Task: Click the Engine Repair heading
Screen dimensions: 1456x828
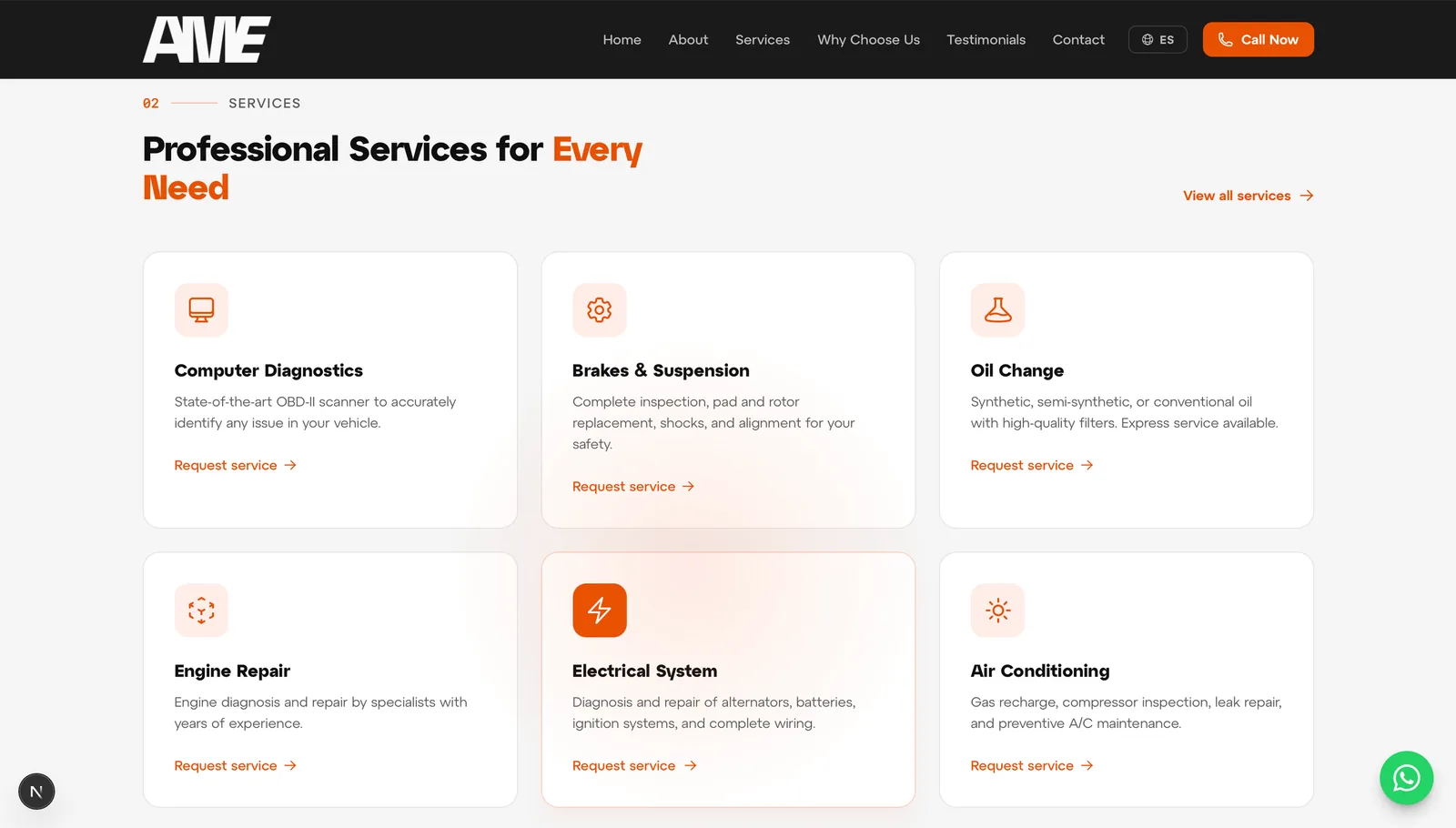Action: click(x=232, y=671)
